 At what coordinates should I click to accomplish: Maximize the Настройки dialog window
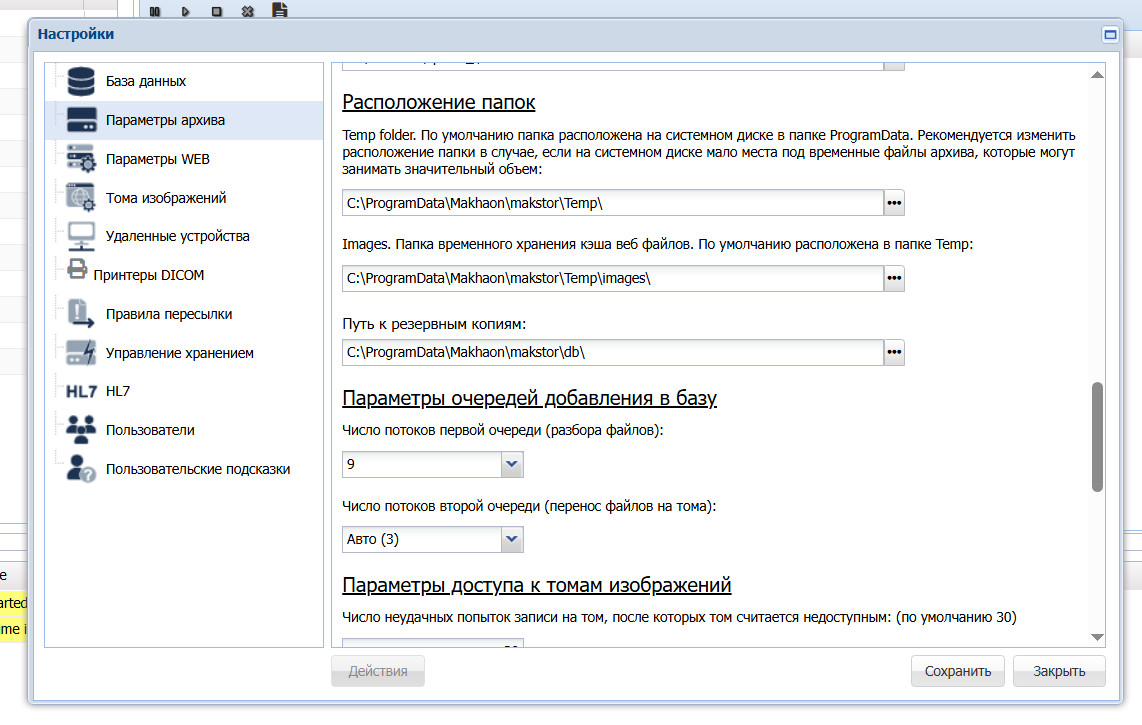[x=1110, y=34]
